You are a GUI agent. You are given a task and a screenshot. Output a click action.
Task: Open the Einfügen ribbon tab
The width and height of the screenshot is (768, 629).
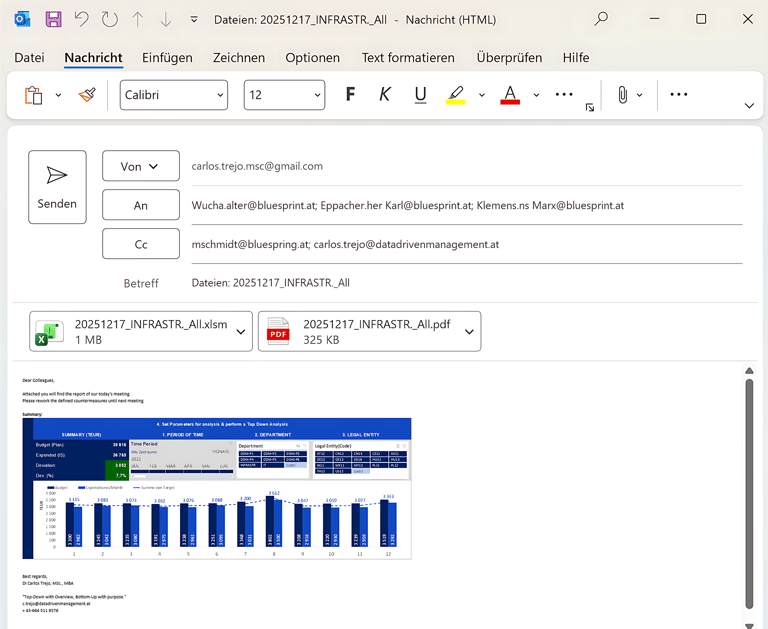tap(167, 58)
